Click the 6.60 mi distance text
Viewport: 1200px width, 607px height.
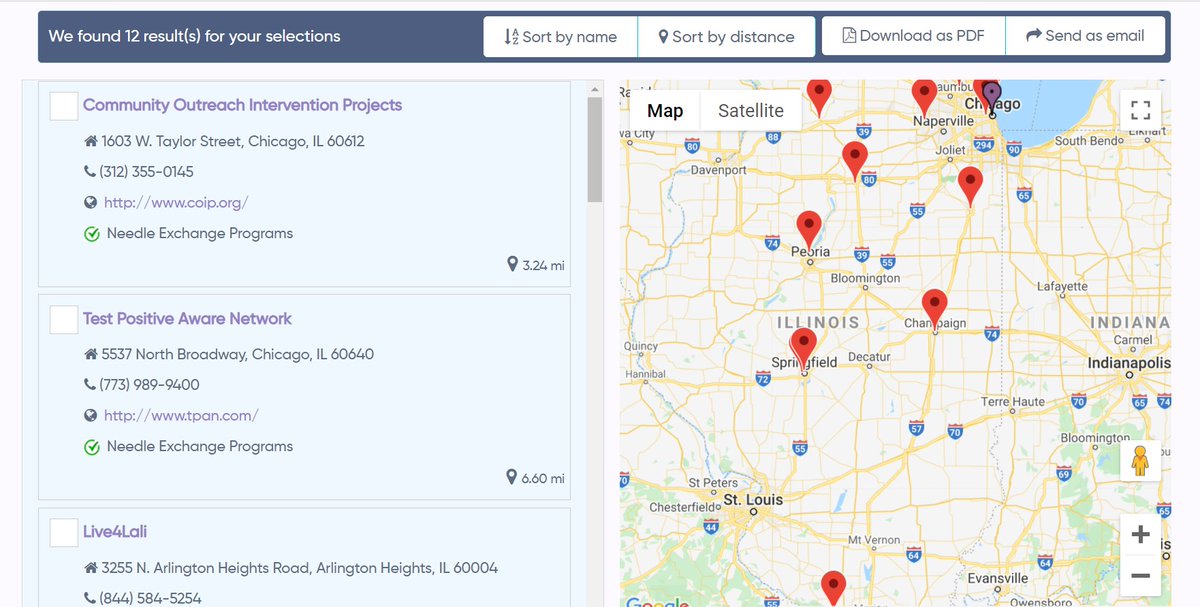coord(544,479)
